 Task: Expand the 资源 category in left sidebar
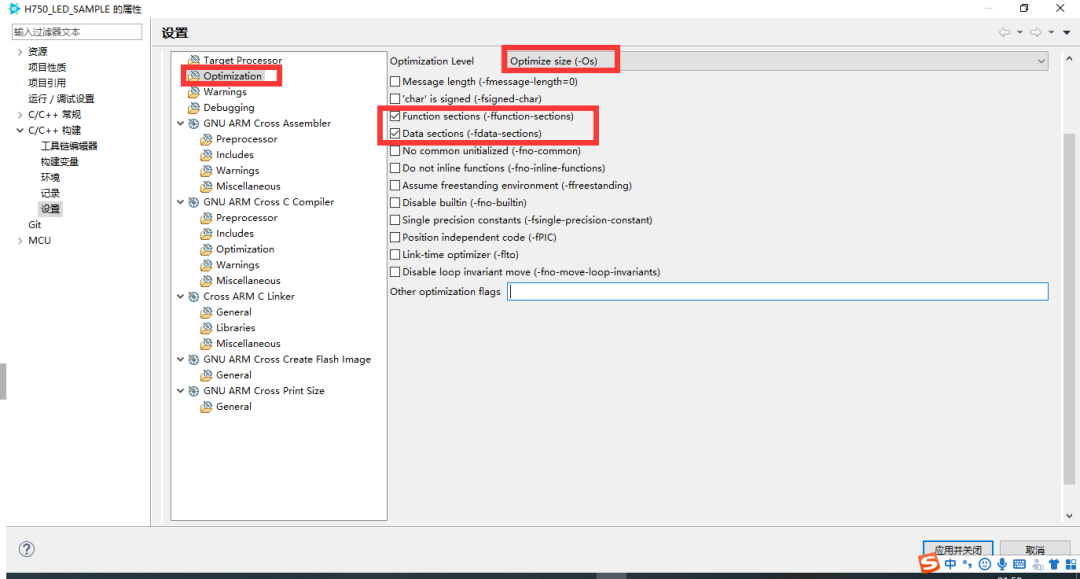click(x=20, y=52)
